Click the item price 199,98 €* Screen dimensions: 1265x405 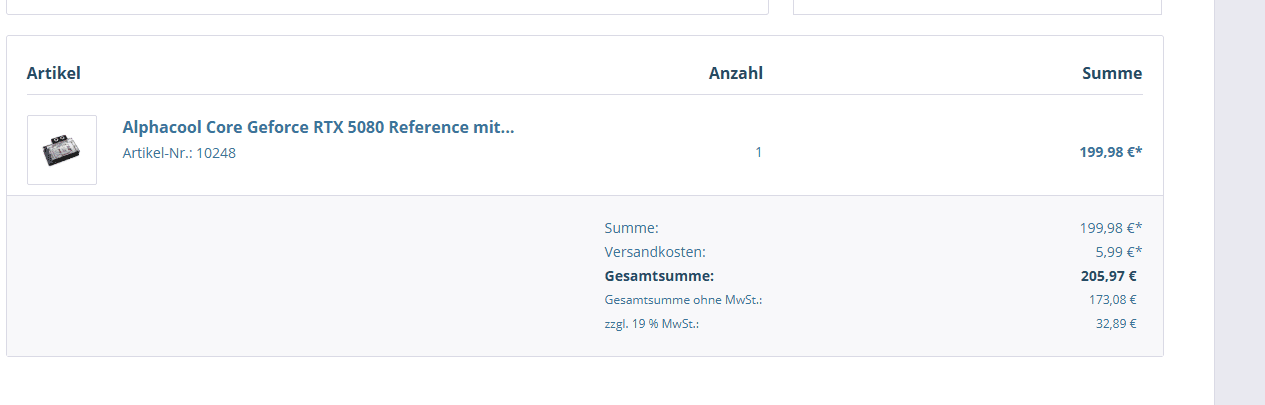1110,152
